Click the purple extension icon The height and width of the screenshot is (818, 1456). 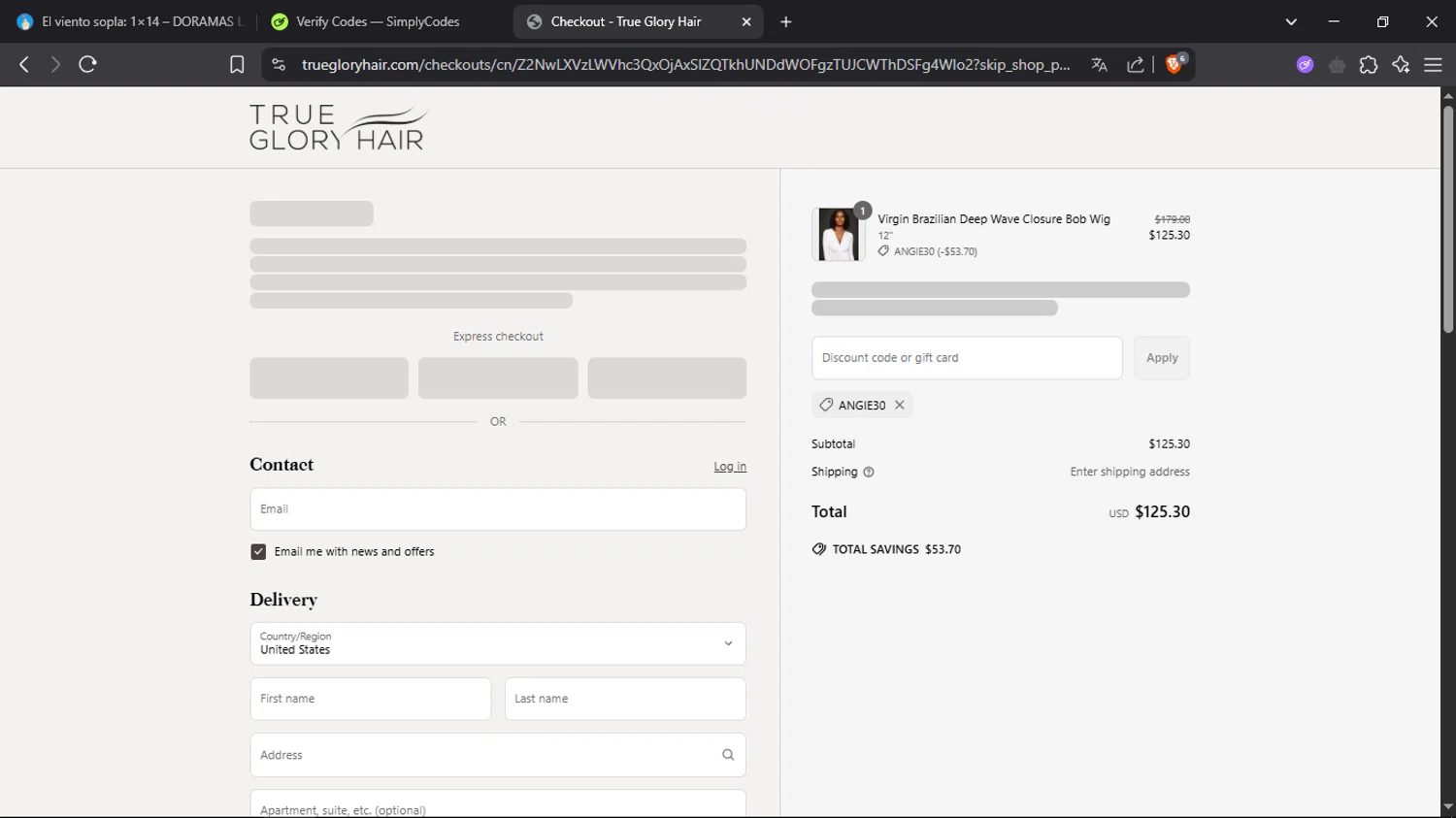[1305, 64]
